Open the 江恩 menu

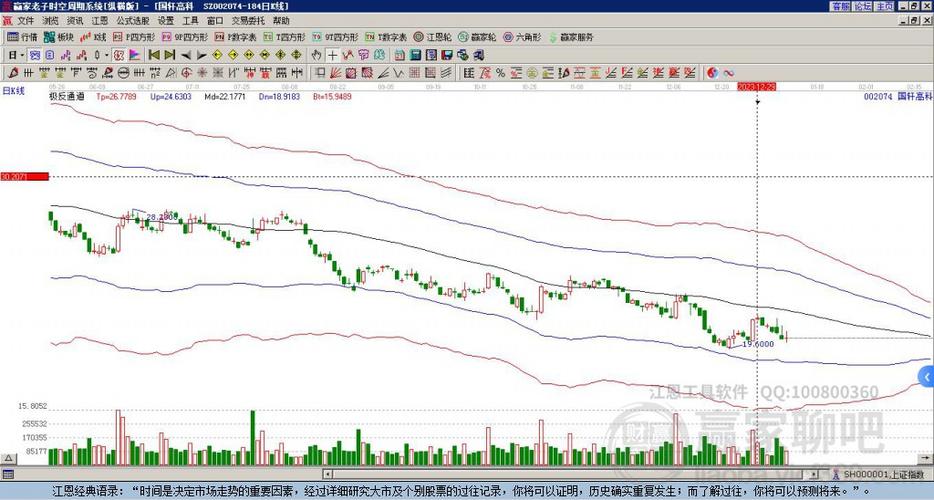99,21
